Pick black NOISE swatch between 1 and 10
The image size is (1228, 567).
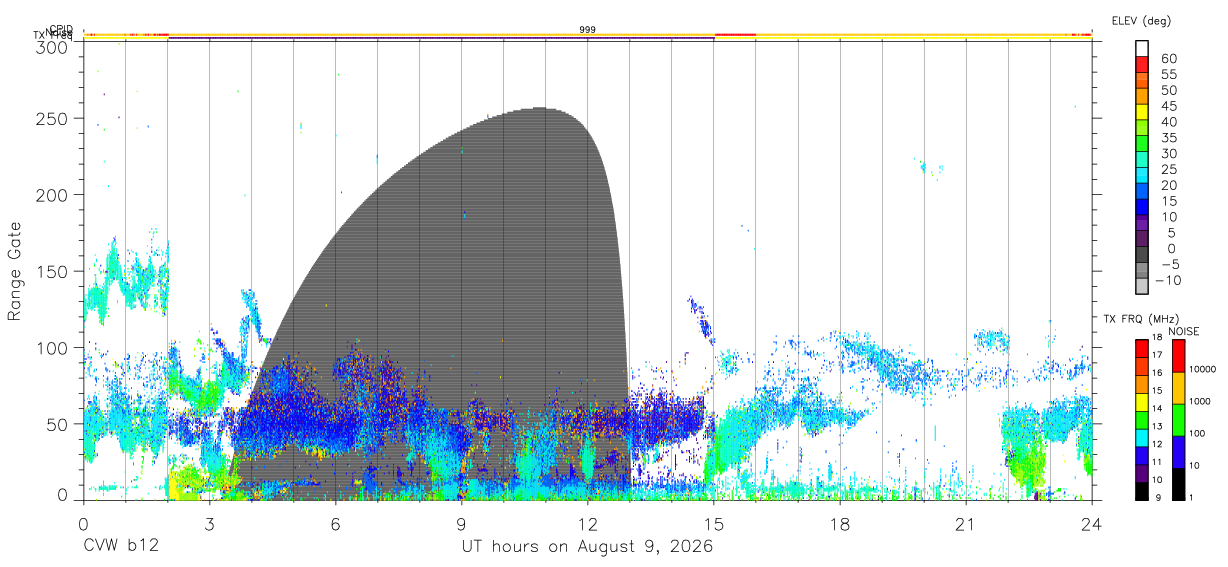click(1178, 484)
